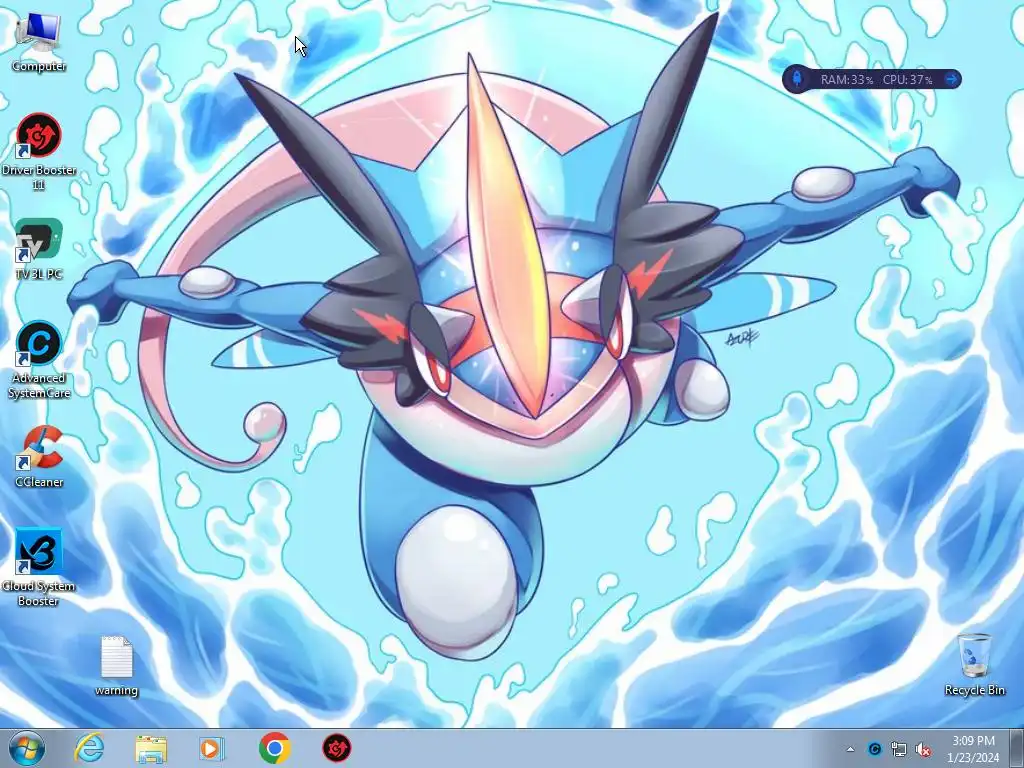This screenshot has width=1024, height=768.
Task: Launch Windows Media Player from taskbar
Action: (x=212, y=748)
